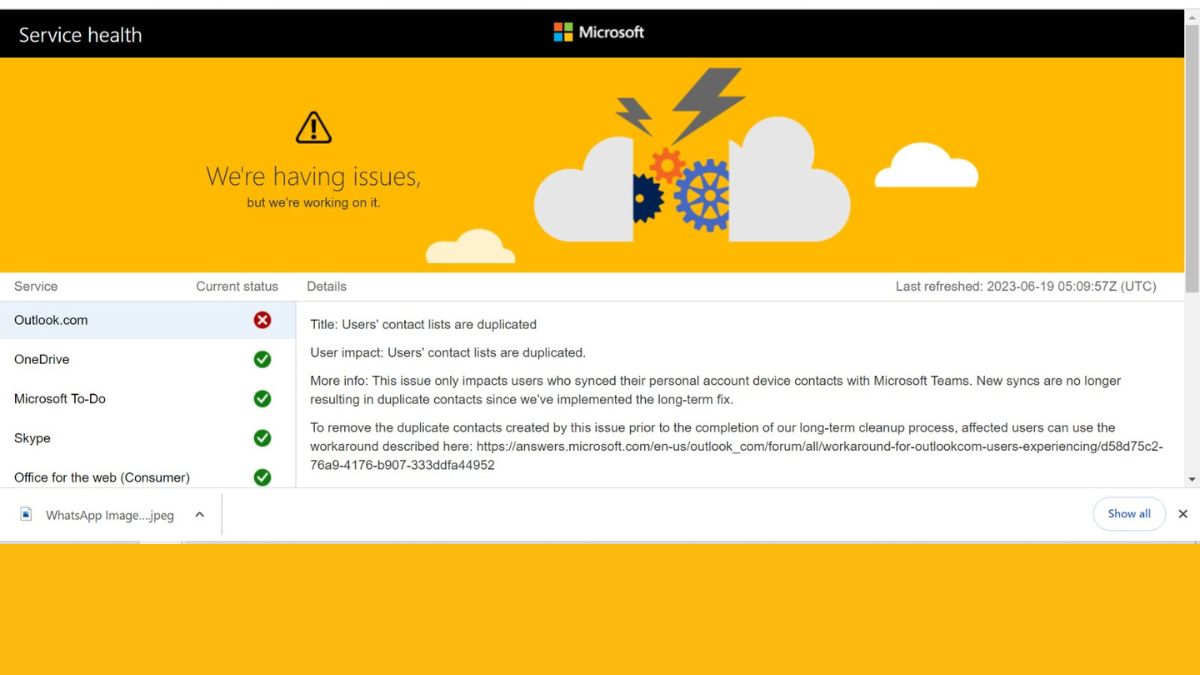
Task: Click the Last refreshed timestamp
Action: pyautogui.click(x=1026, y=286)
